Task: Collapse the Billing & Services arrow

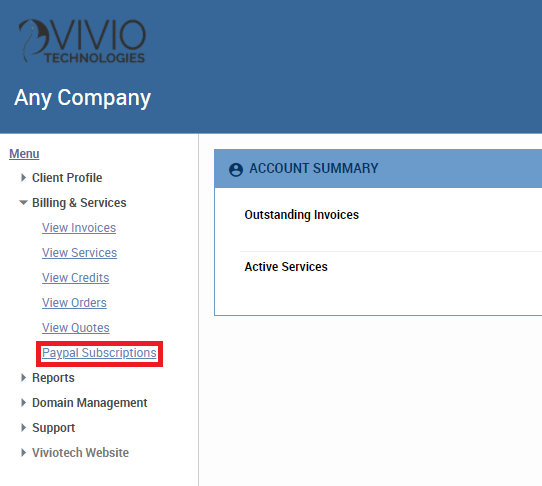Action: coord(23,203)
